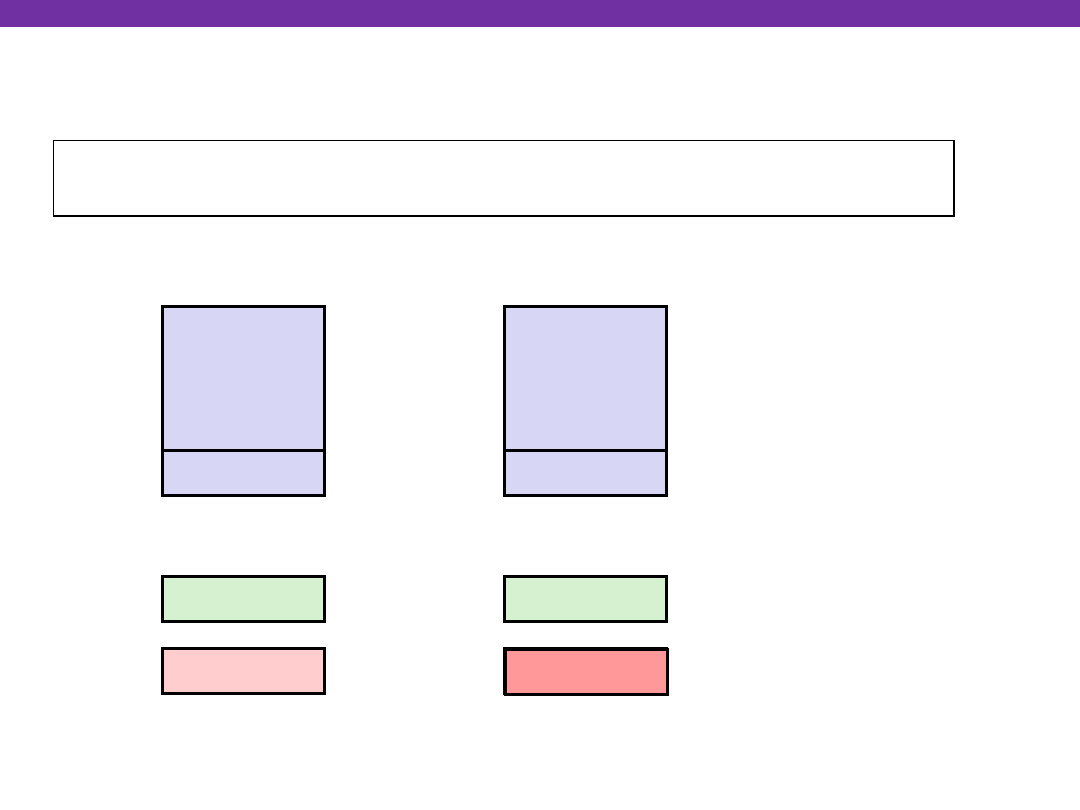1080x810 pixels.
Task: Click the left lavender box's short bottom section
Action: (243, 473)
